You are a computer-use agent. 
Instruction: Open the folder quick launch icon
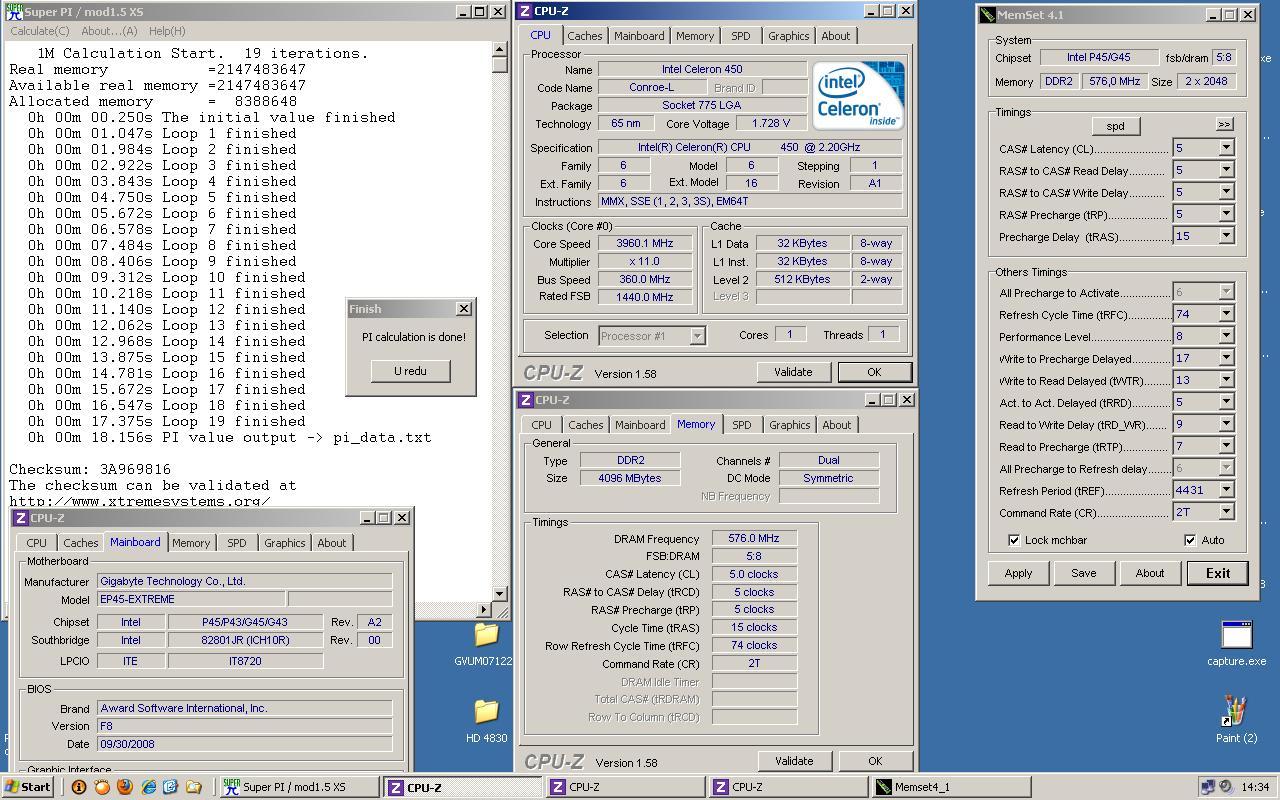pos(194,787)
